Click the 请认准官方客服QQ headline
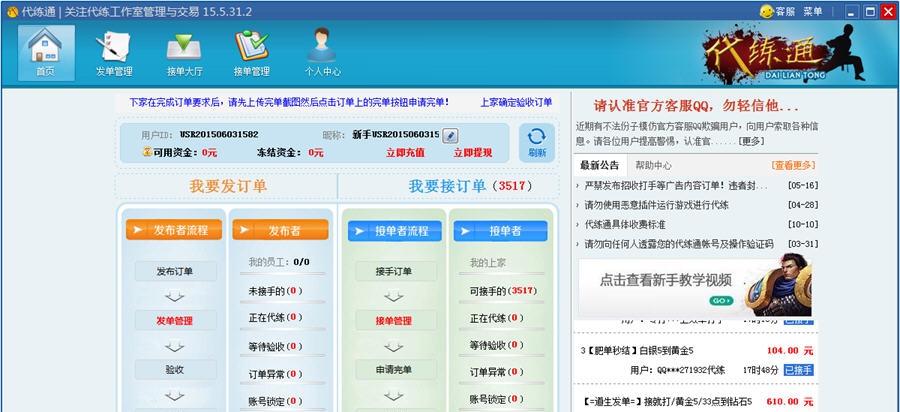Image resolution: width=900 pixels, height=412 pixels. (696, 106)
